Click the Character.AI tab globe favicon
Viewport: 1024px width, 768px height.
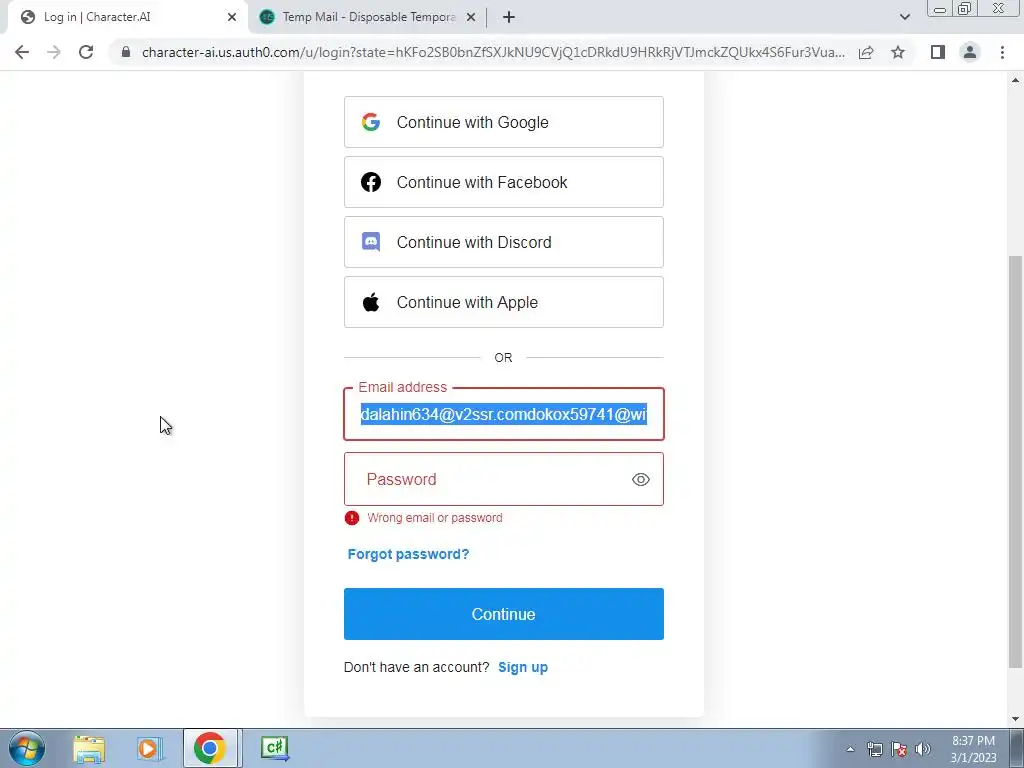pyautogui.click(x=28, y=17)
